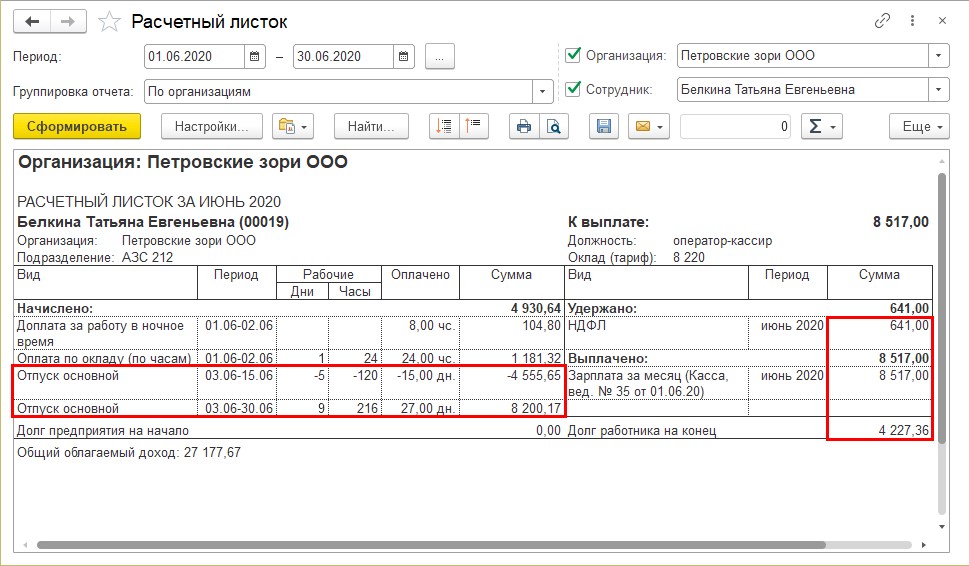Select the Начислено total 4 930,64

pos(535,308)
